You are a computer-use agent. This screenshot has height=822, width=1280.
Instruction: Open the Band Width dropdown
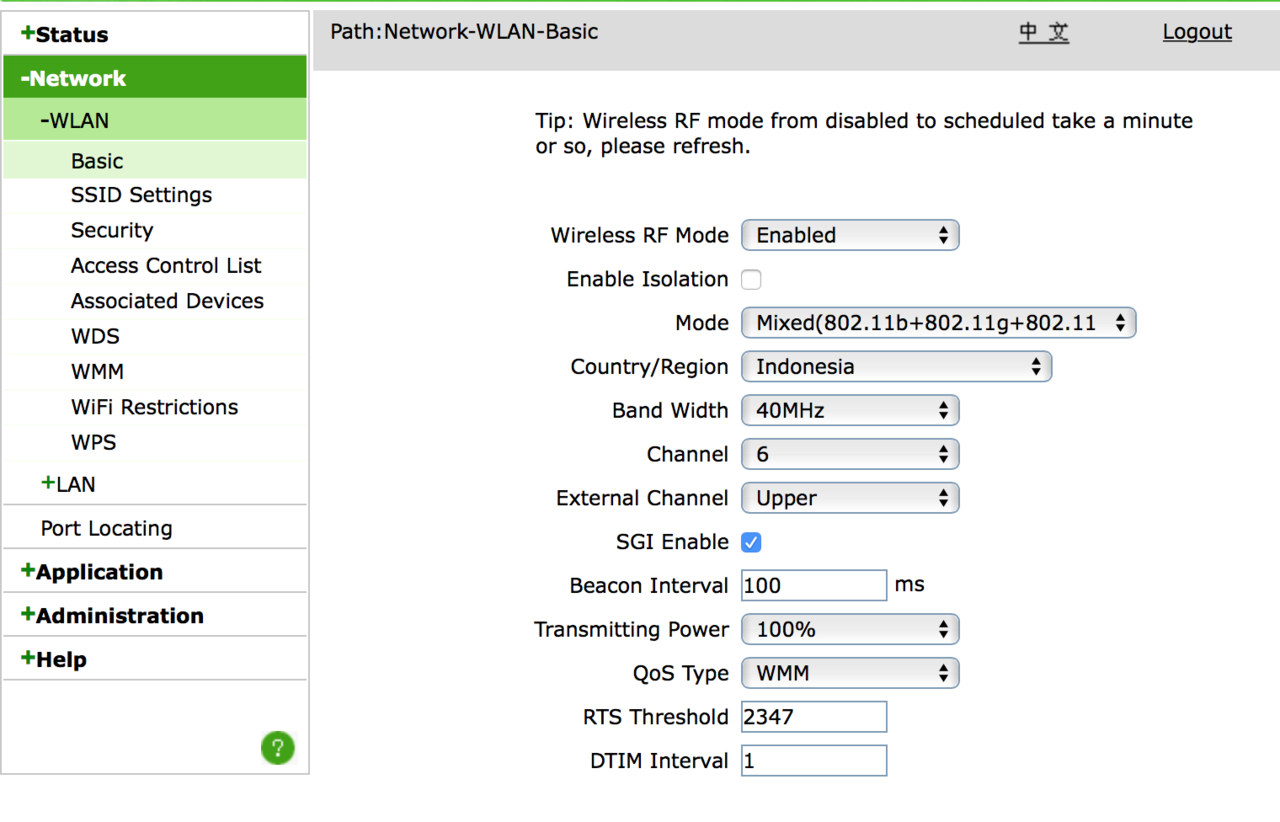tap(850, 410)
